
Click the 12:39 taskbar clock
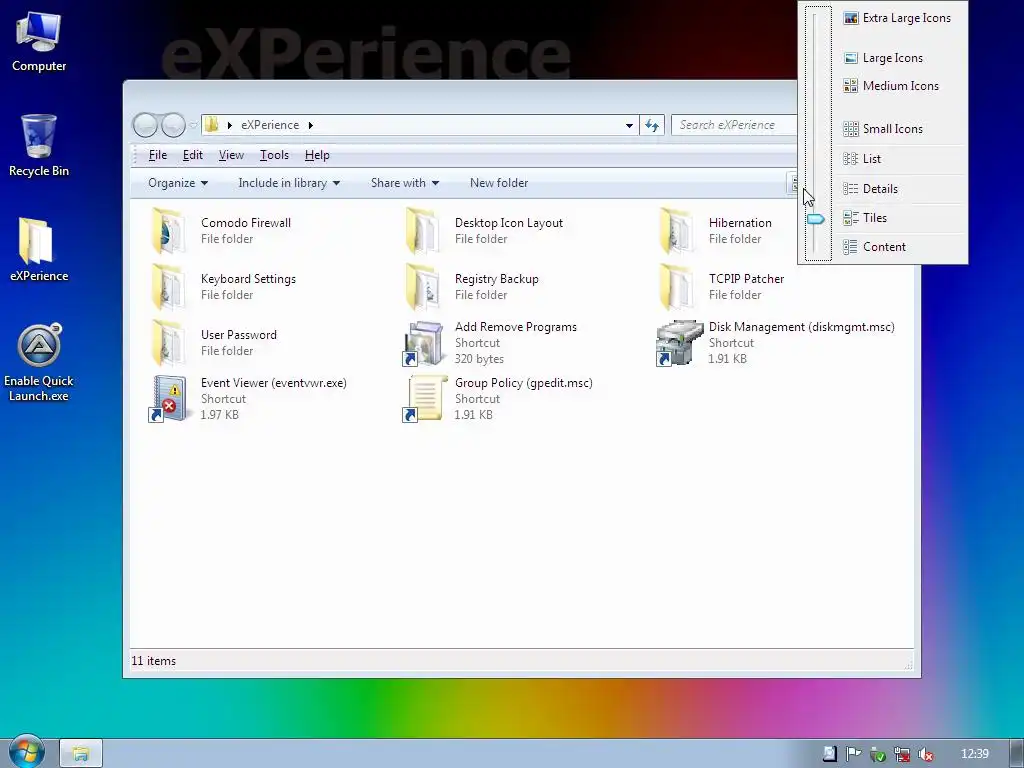click(x=974, y=754)
